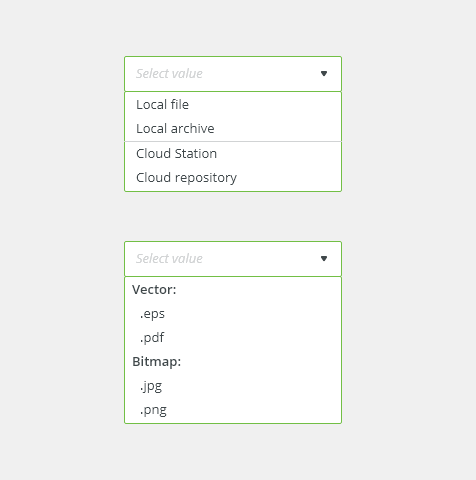Click the placeholder text in the bottom field
476x480 pixels.
click(169, 259)
